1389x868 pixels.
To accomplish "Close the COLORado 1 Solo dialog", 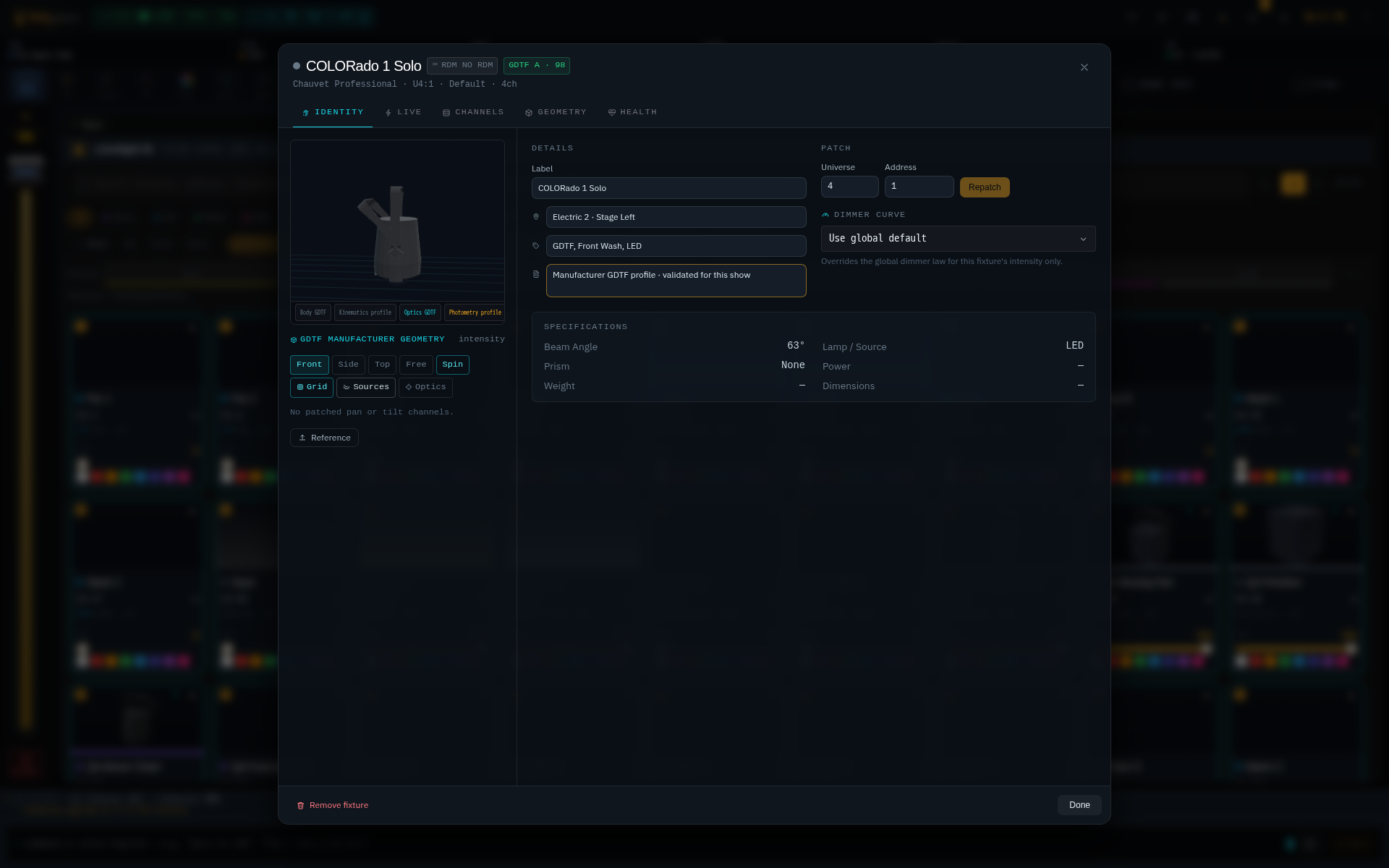I will click(1084, 67).
